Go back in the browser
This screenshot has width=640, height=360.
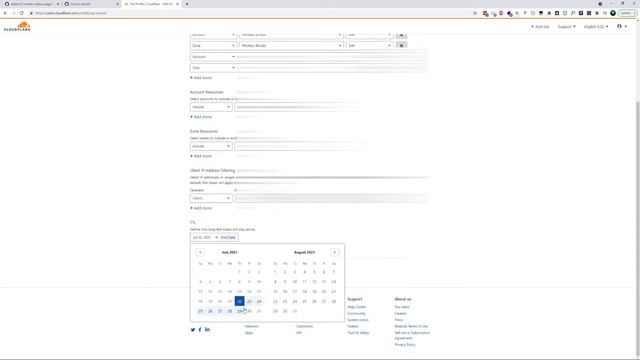point(5,13)
